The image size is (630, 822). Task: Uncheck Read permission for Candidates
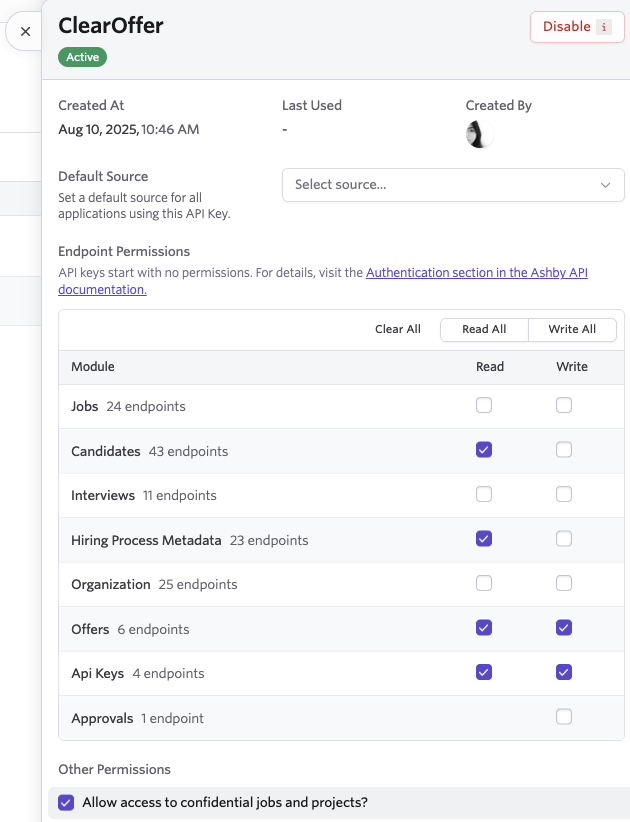coord(484,450)
